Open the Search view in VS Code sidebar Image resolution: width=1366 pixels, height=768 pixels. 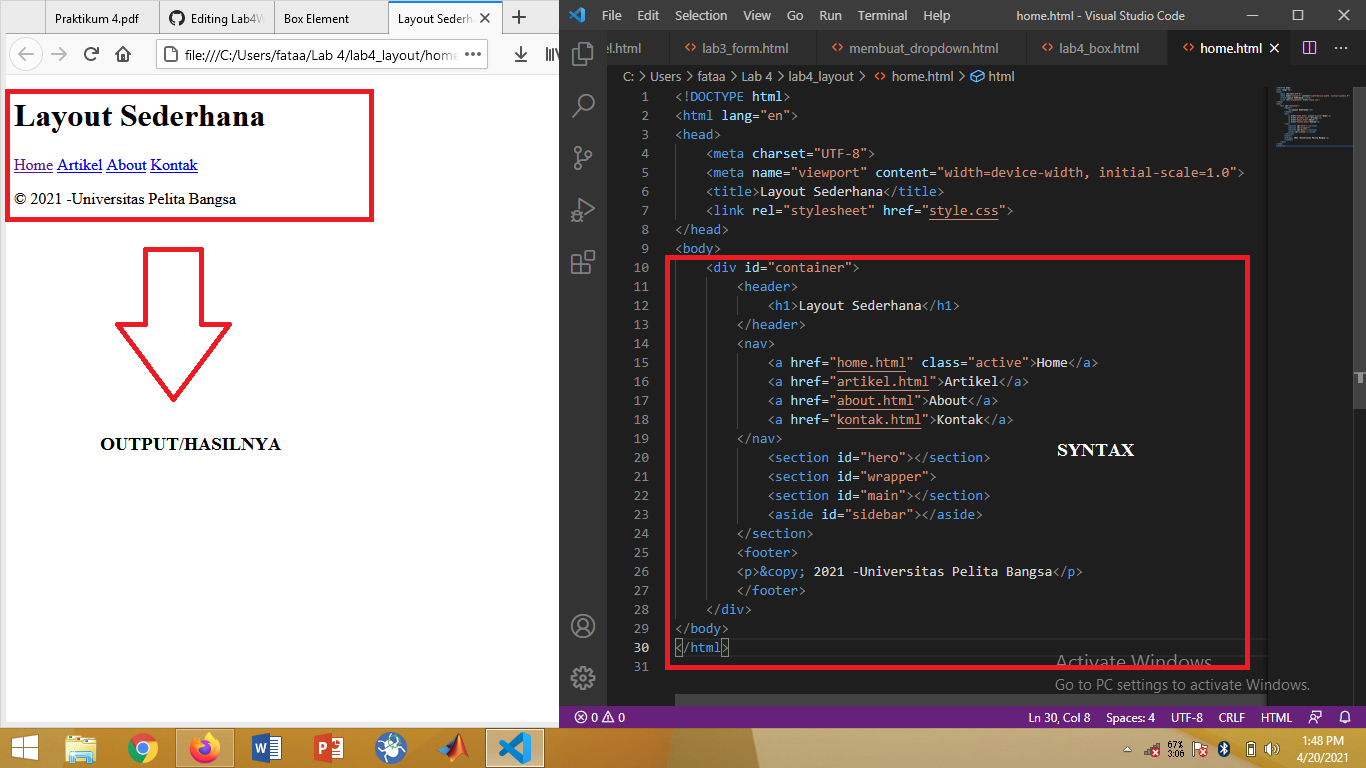(x=583, y=106)
